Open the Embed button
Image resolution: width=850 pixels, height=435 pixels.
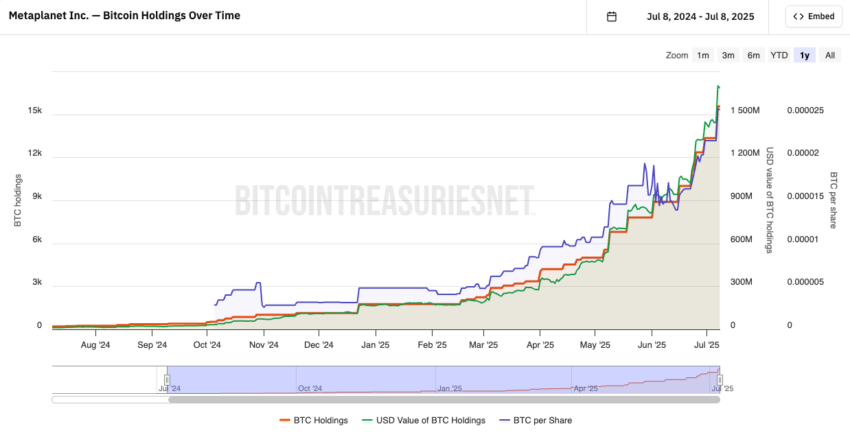click(x=813, y=16)
